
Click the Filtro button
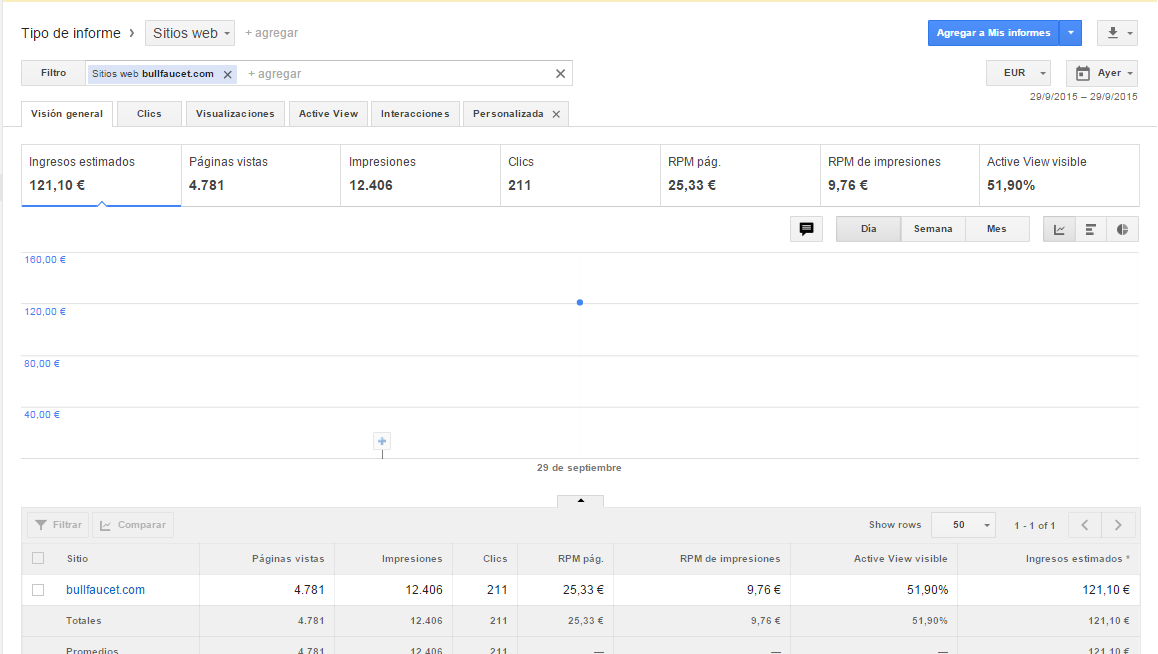click(53, 73)
